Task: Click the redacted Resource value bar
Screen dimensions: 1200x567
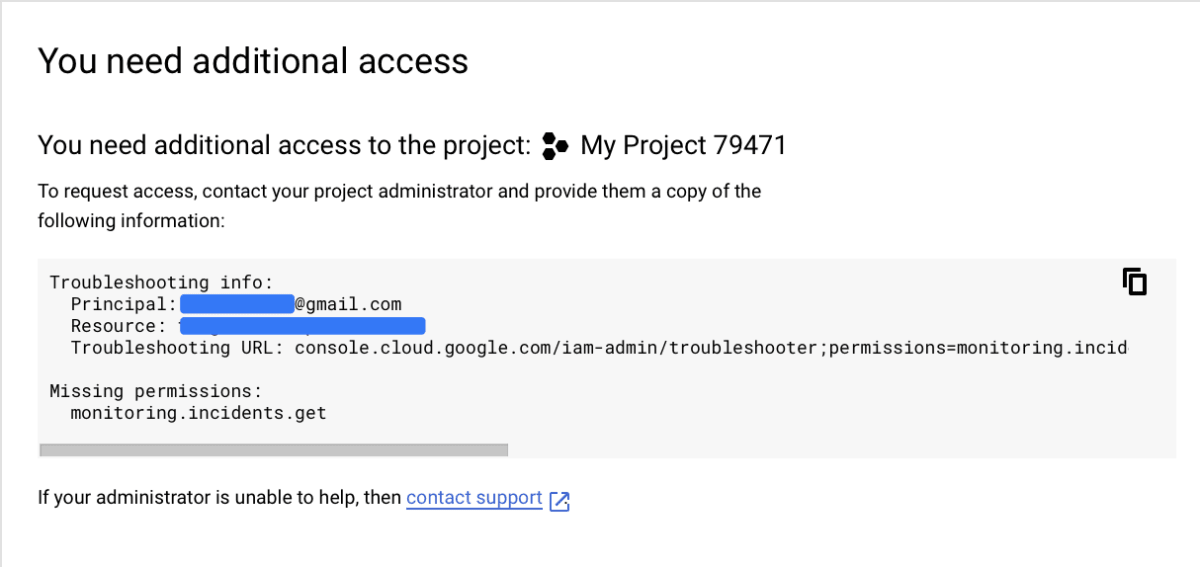Action: click(302, 325)
